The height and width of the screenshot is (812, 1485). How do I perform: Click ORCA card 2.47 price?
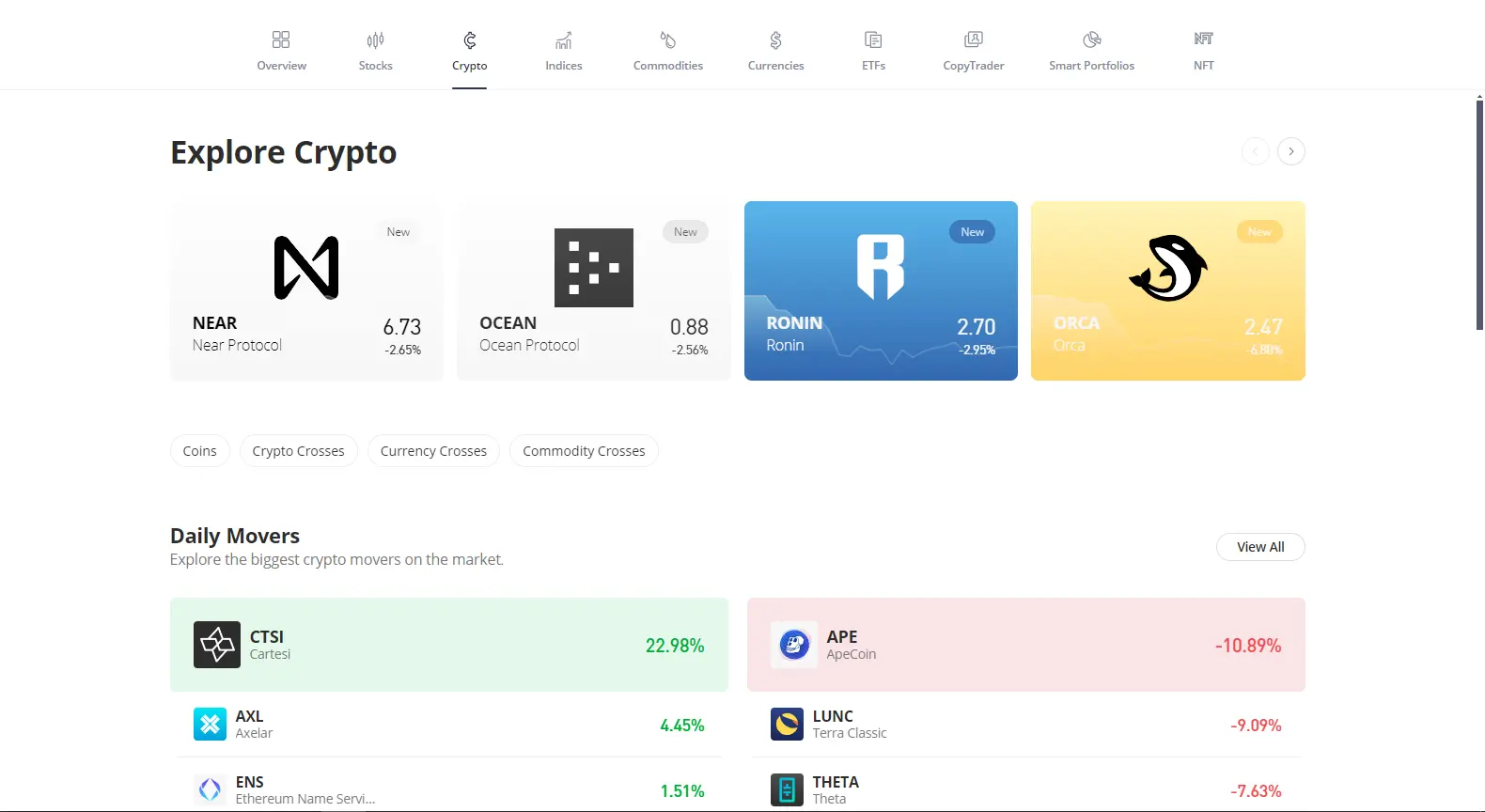(x=1263, y=327)
